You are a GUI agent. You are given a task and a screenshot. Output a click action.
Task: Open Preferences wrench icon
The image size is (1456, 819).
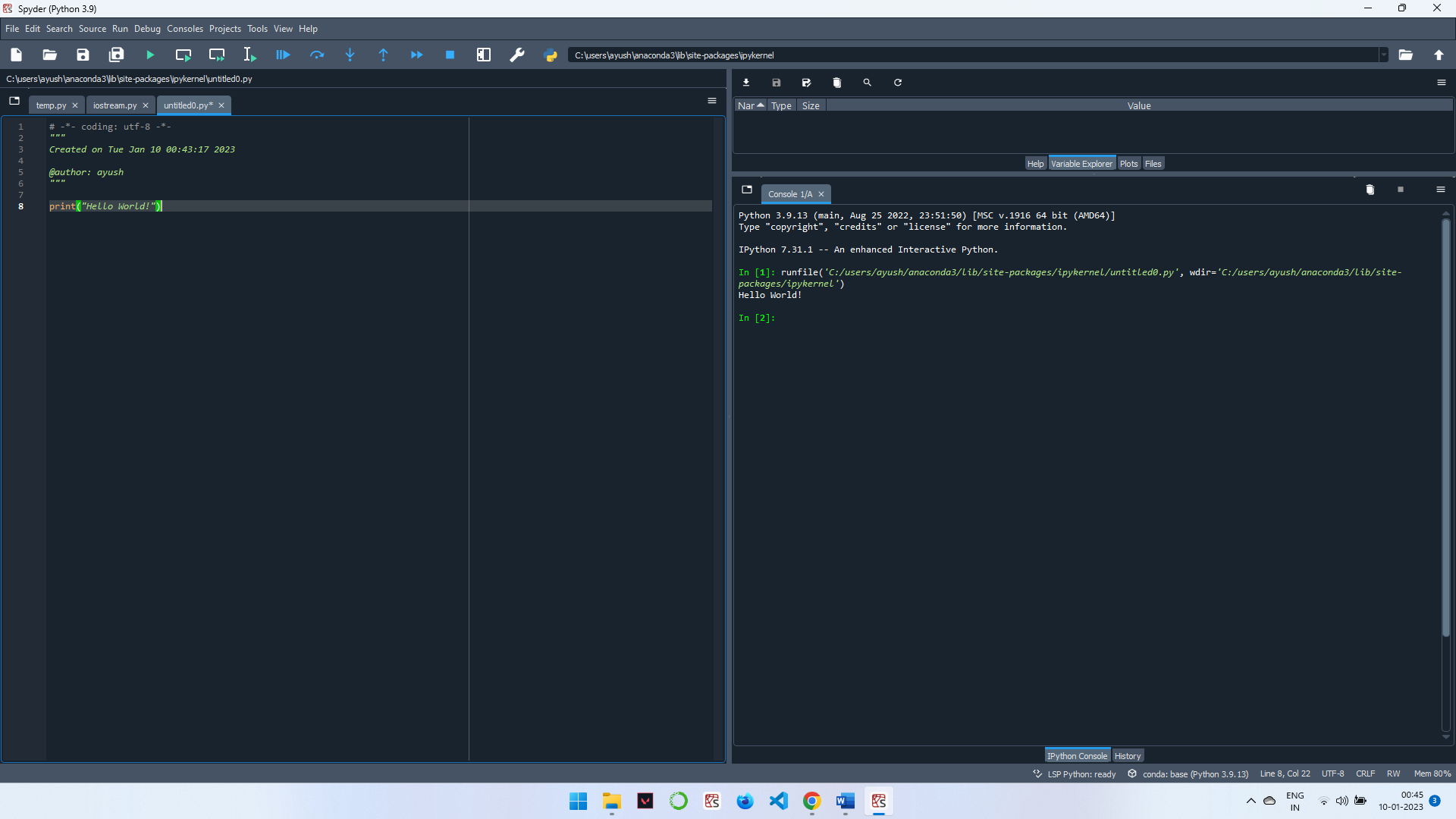(x=517, y=55)
